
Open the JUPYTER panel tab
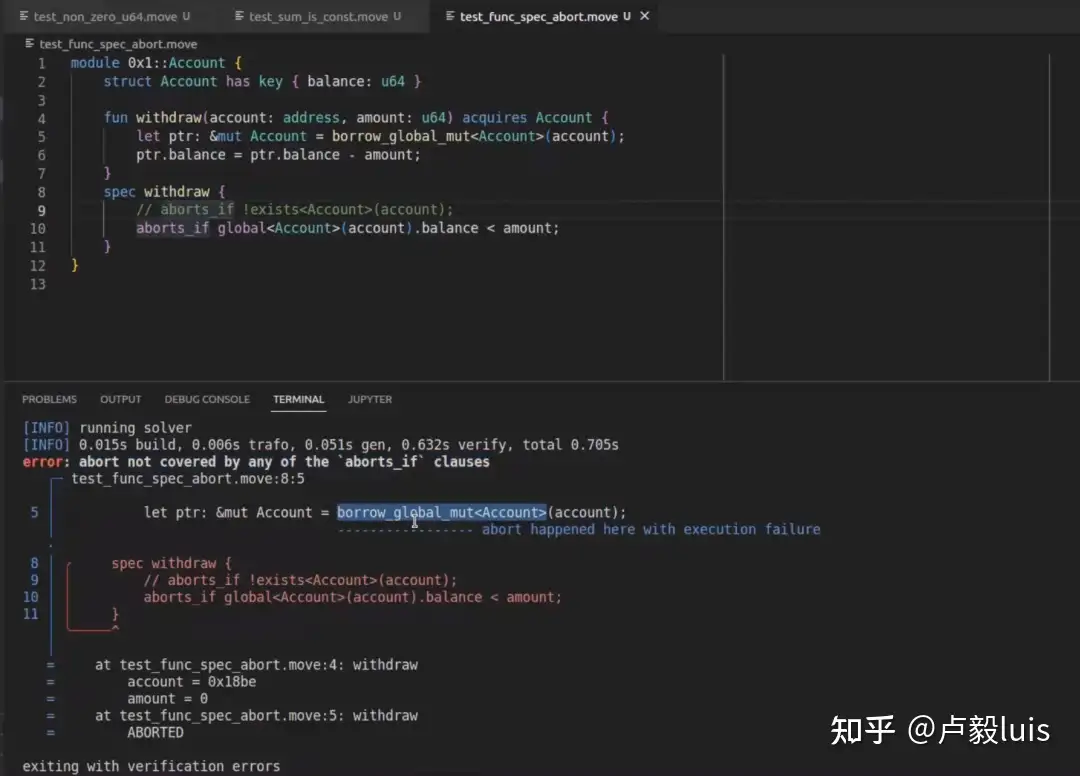point(369,399)
